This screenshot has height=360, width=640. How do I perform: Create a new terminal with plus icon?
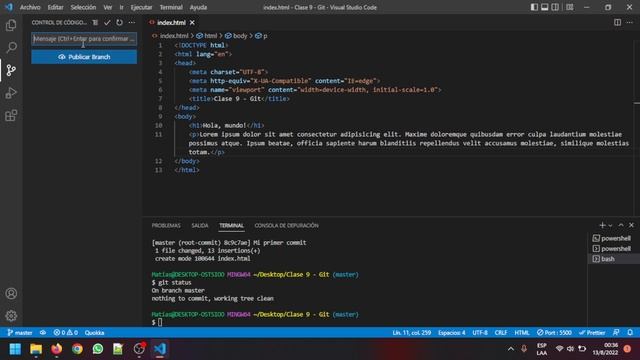pos(602,225)
